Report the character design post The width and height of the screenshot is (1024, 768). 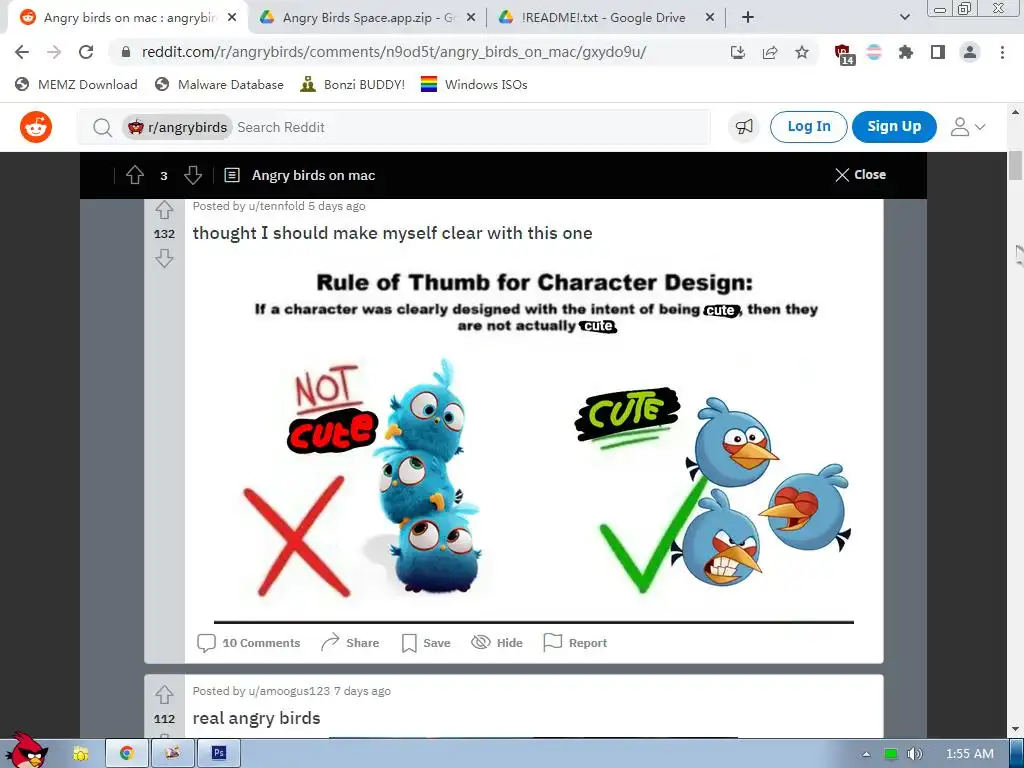pyautogui.click(x=575, y=643)
